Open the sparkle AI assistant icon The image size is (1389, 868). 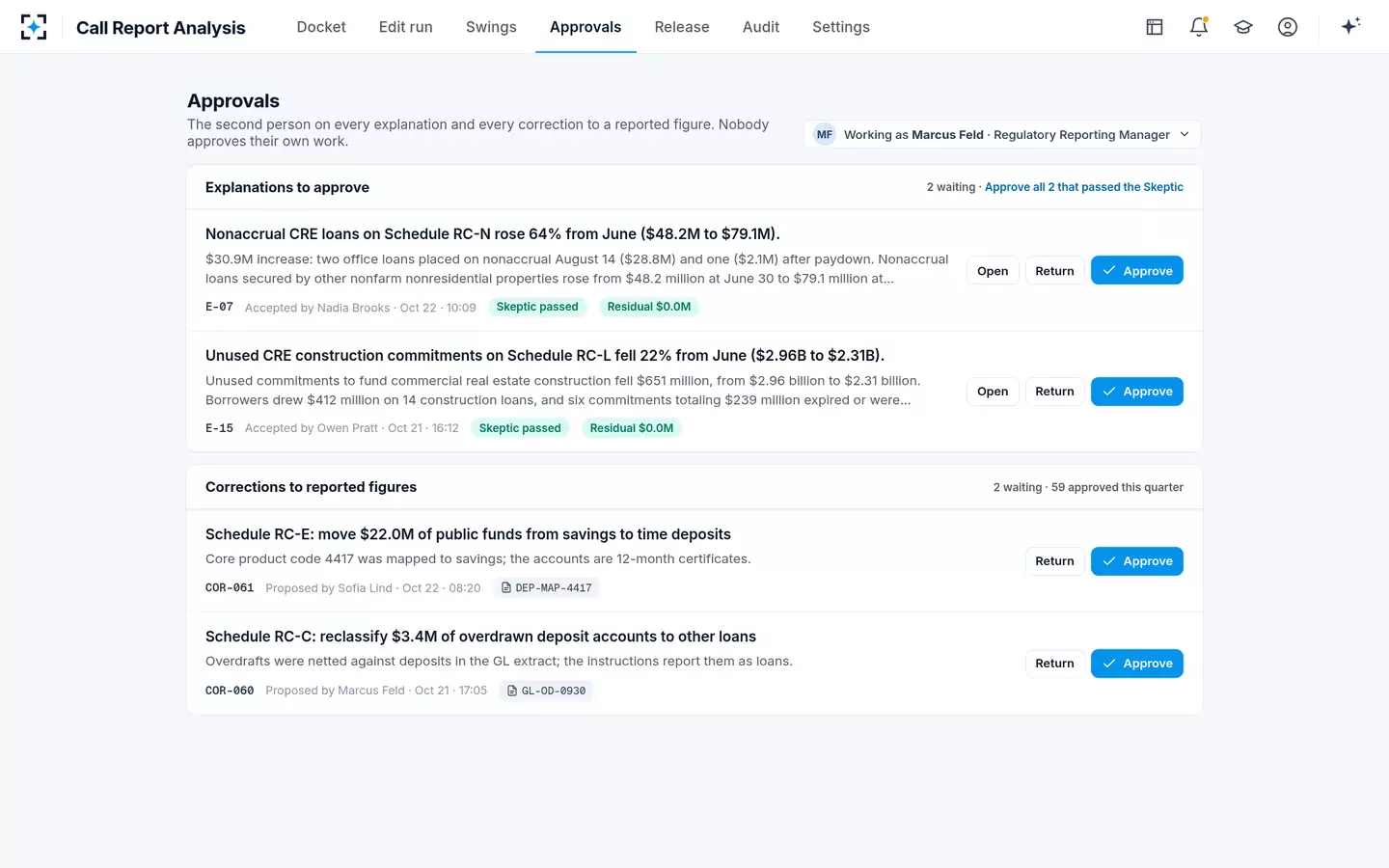(1350, 27)
